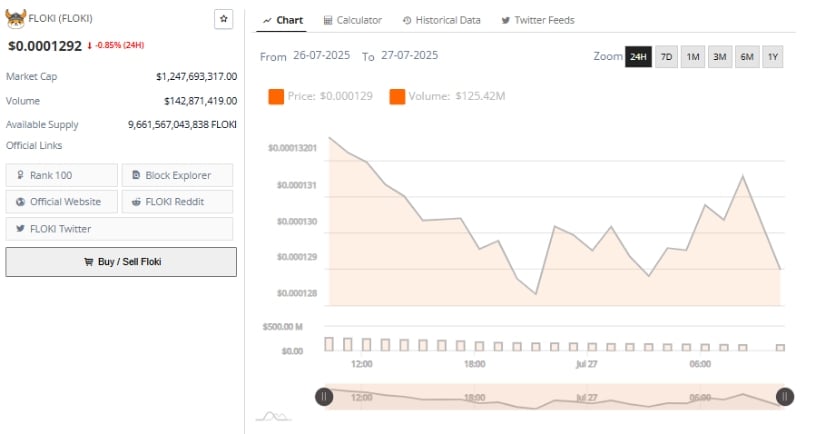Click the orange Price color swatch

[276, 96]
